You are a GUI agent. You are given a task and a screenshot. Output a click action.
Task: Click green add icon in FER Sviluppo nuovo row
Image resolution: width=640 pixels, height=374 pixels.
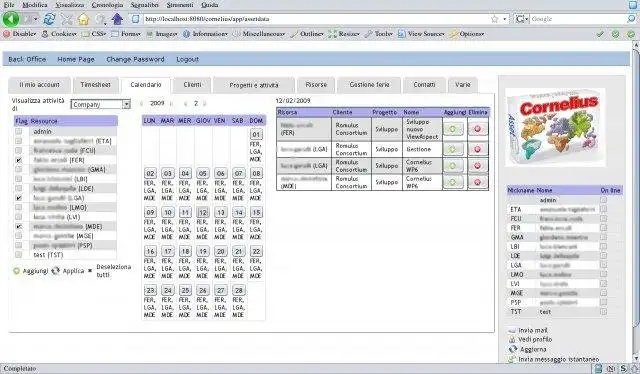(x=453, y=129)
